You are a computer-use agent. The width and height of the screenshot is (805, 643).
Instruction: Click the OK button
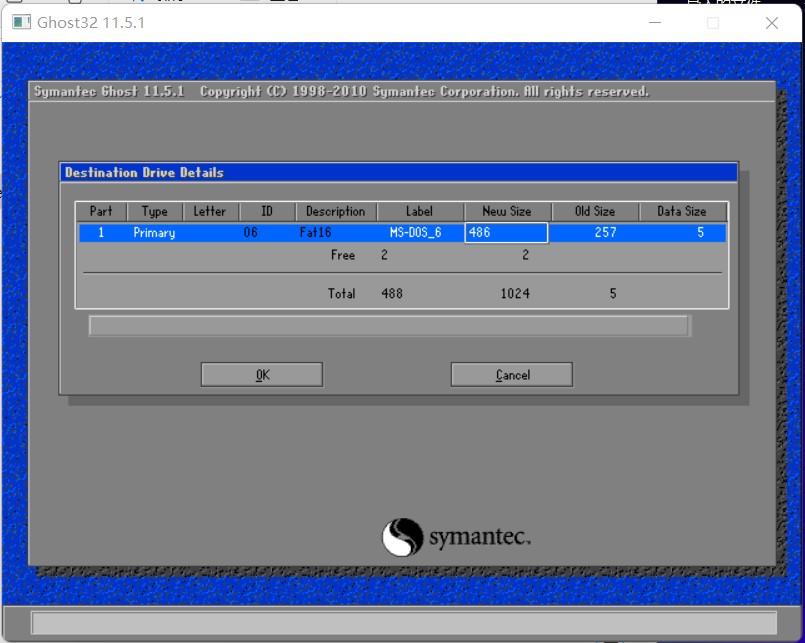point(262,374)
